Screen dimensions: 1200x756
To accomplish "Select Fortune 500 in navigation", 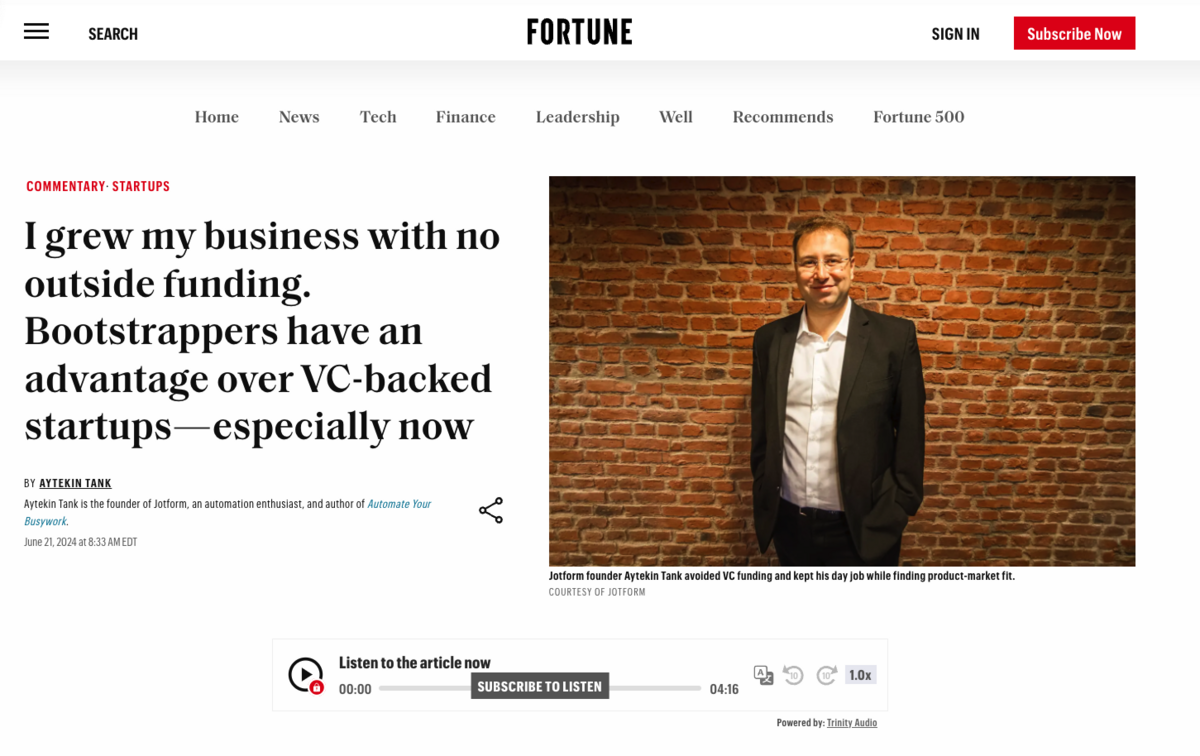I will click(x=918, y=117).
